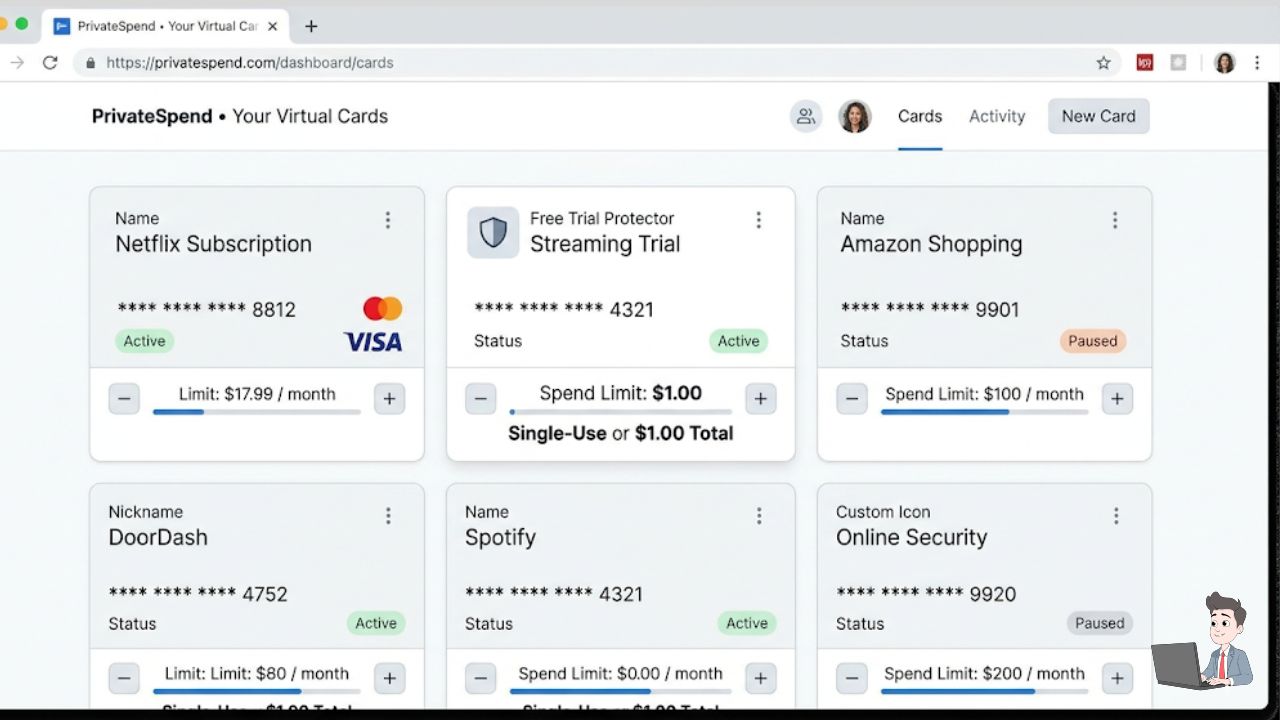
Task: Open the Streaming Trial card three-dot menu
Action: (x=759, y=220)
